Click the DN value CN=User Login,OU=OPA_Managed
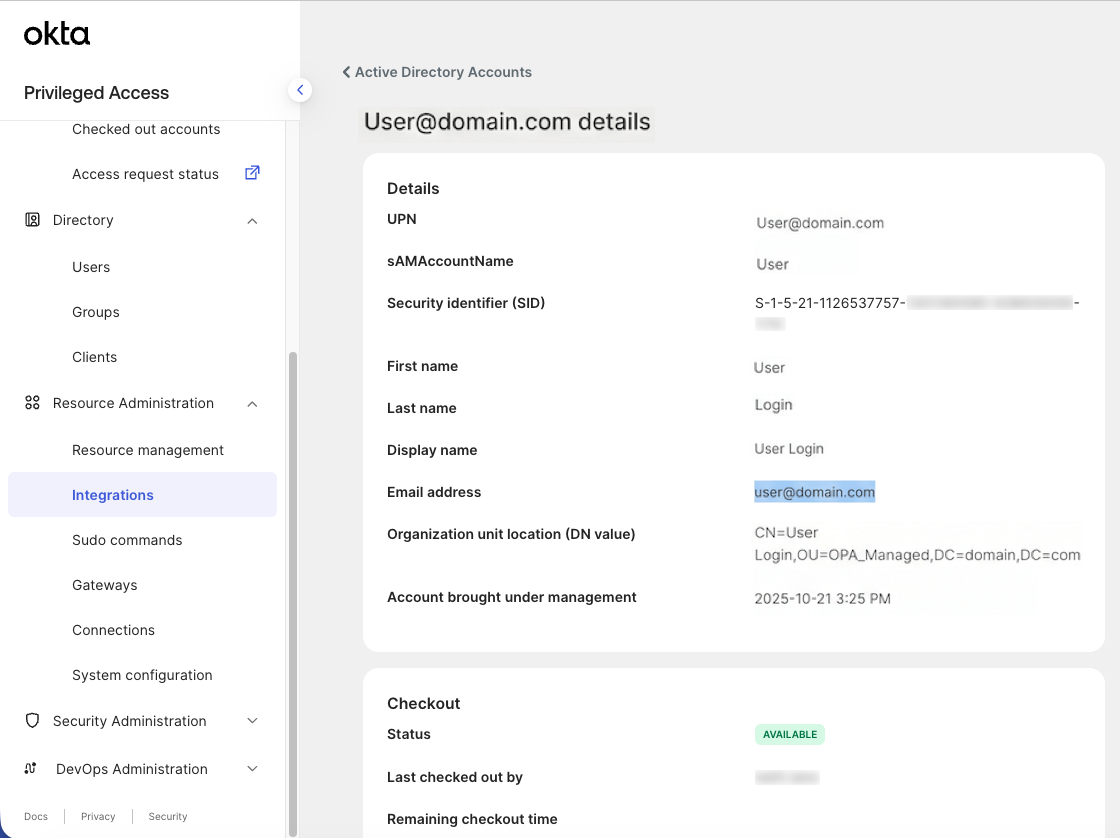This screenshot has height=838, width=1120. 917,544
